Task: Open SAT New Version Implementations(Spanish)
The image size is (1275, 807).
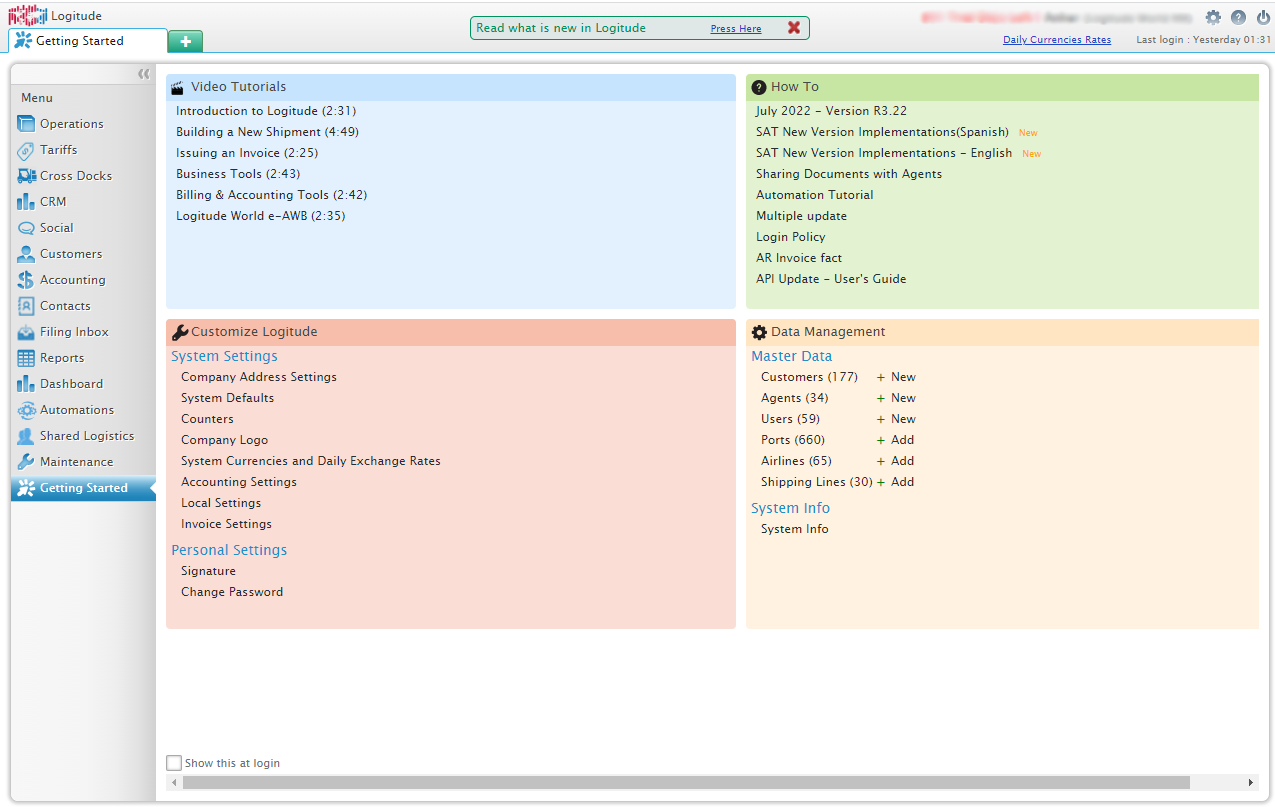Action: click(x=882, y=132)
